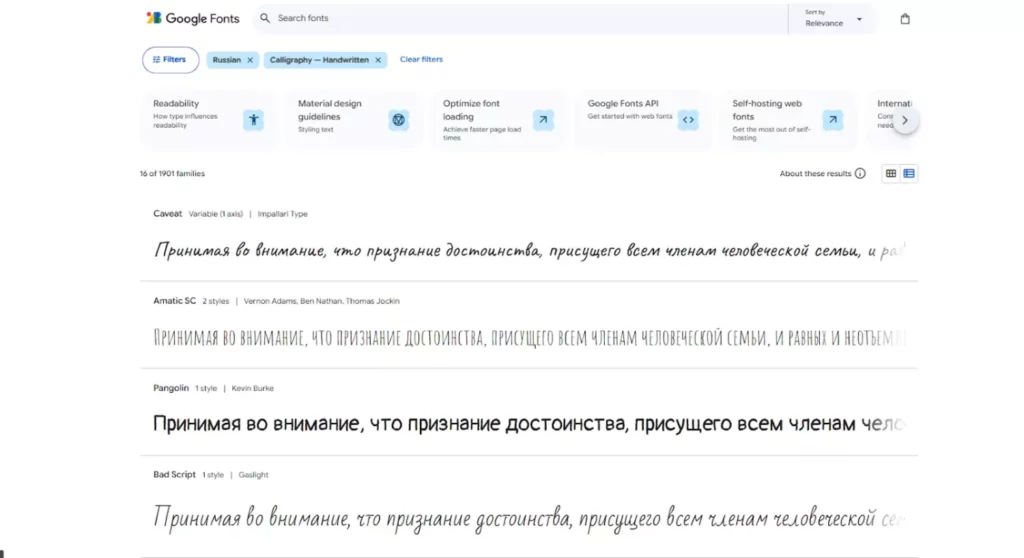Viewport: 1024px width, 558px height.
Task: Click the search magnifier icon
Action: tap(264, 18)
